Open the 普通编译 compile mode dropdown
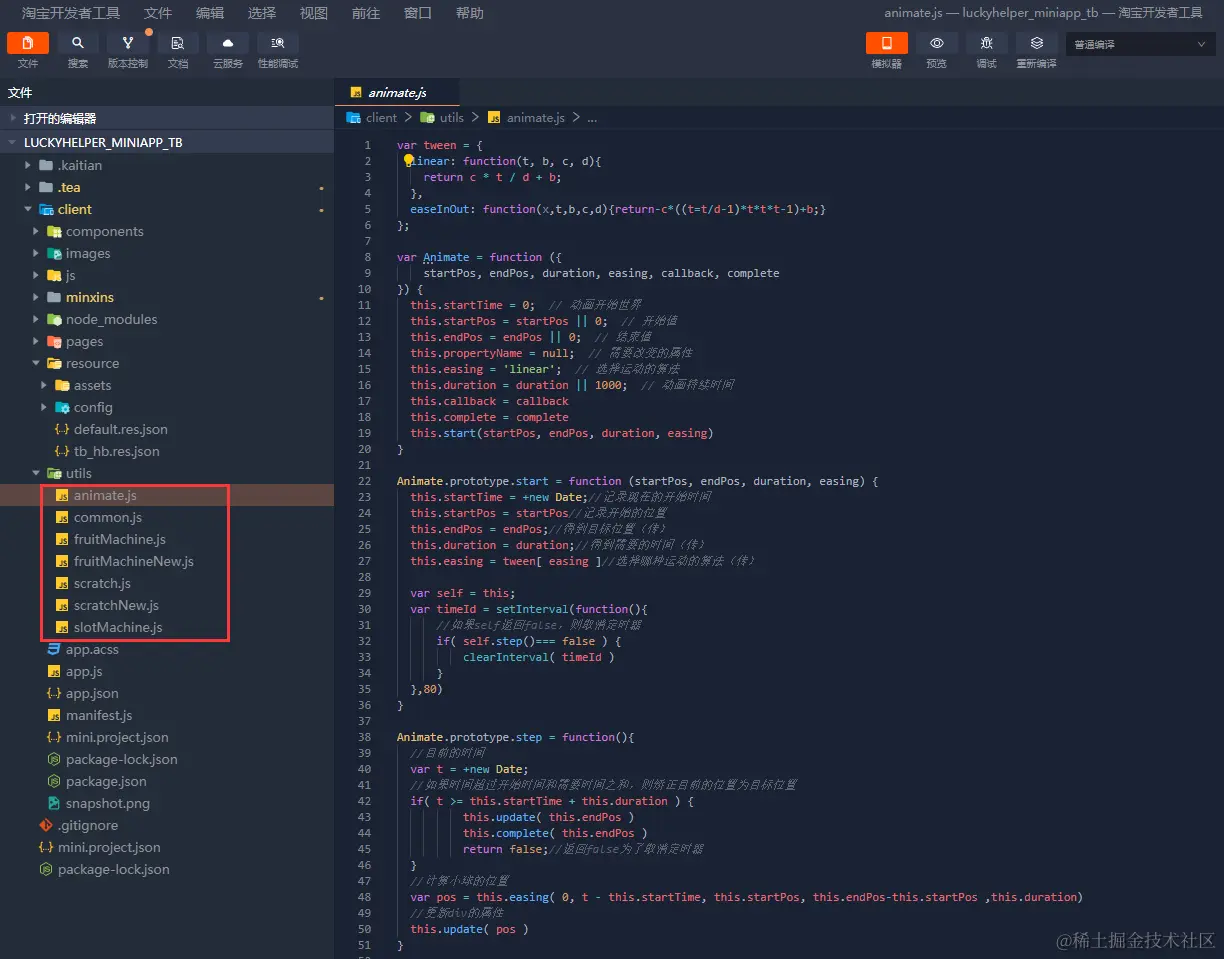The image size is (1224, 959). [1140, 44]
